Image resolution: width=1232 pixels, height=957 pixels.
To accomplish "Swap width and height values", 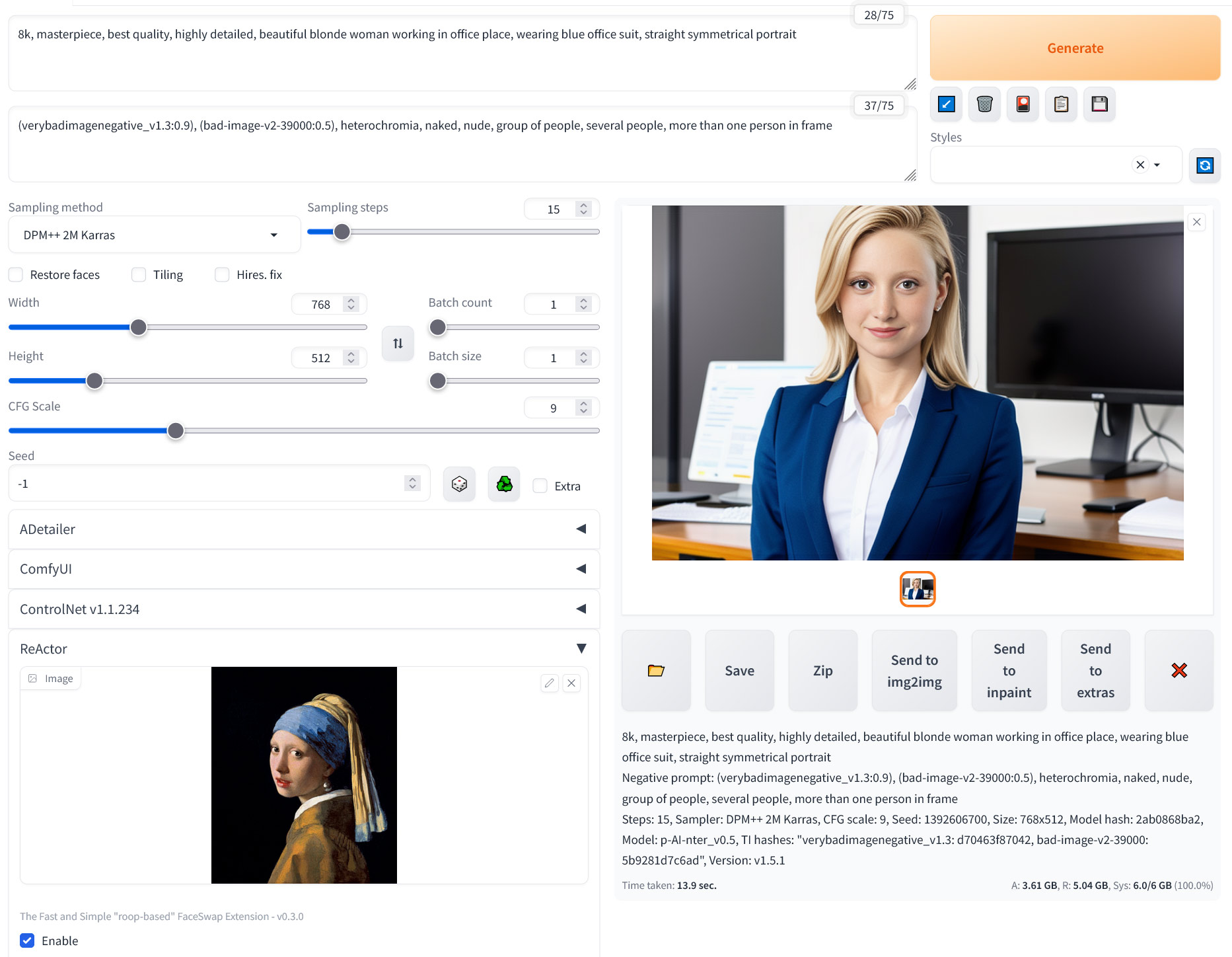I will tap(398, 344).
